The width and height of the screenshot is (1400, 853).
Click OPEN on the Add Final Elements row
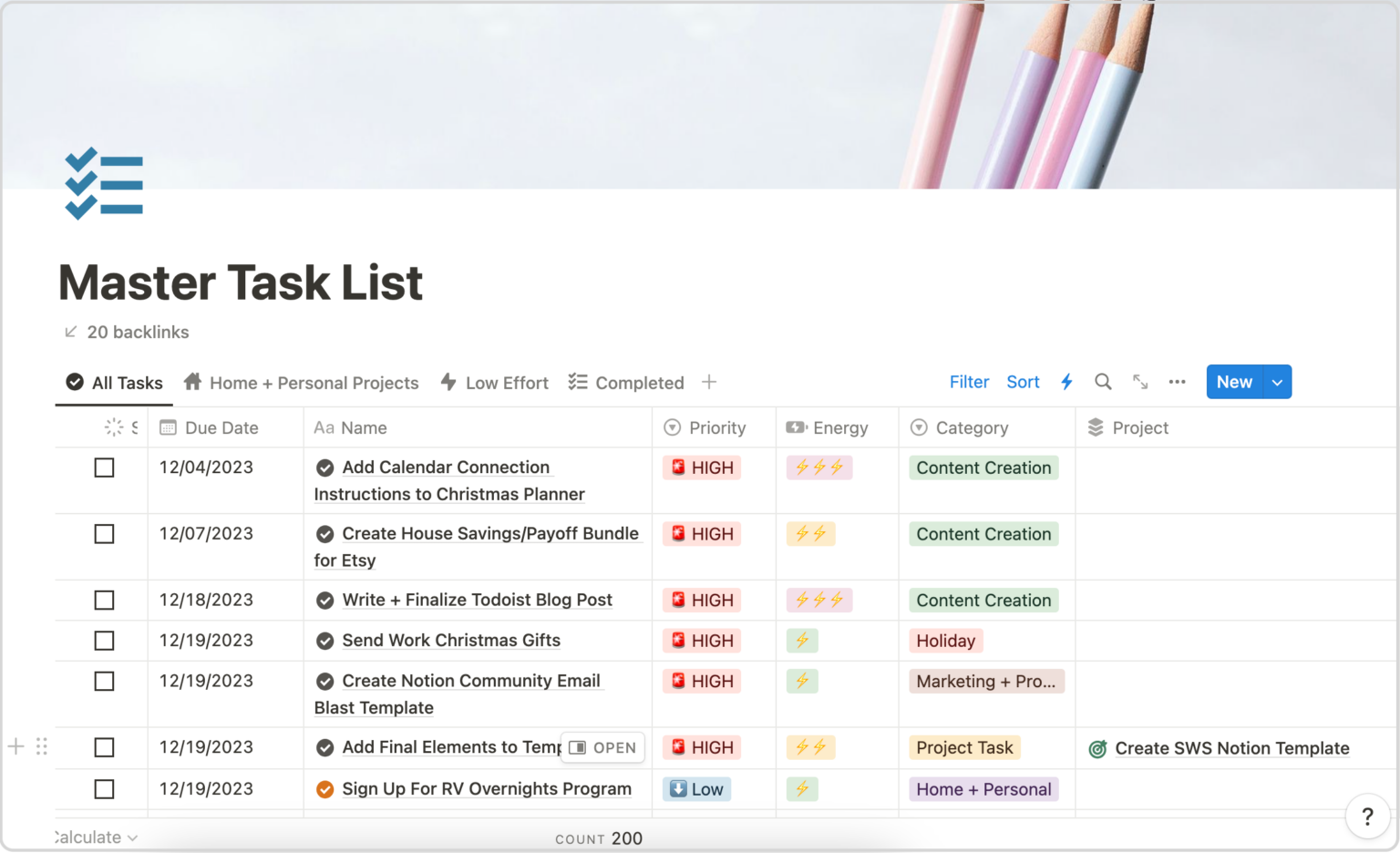point(602,747)
